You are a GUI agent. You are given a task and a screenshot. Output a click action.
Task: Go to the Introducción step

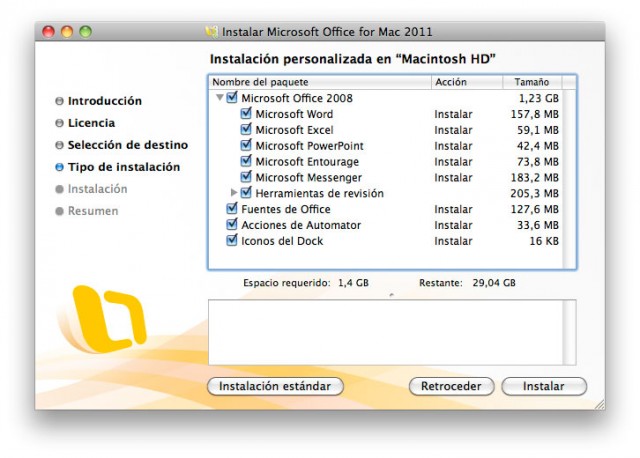pyautogui.click(x=105, y=101)
